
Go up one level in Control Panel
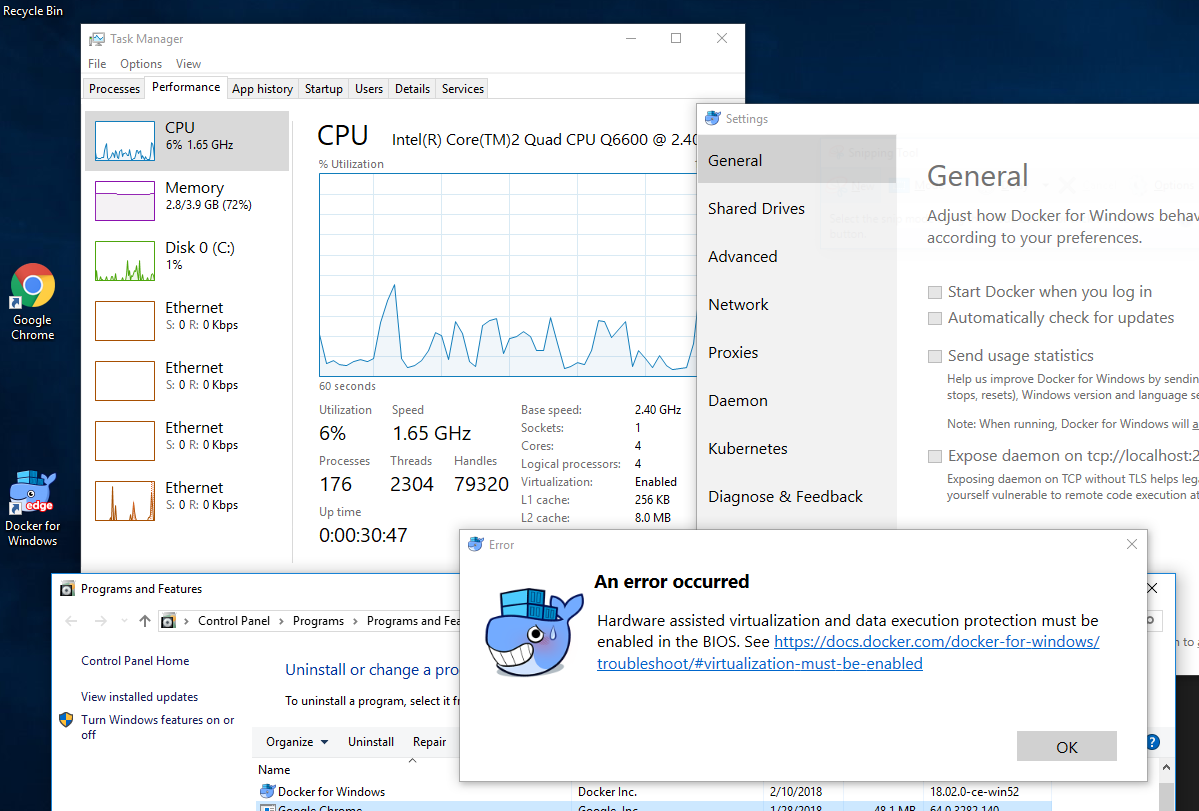[145, 621]
